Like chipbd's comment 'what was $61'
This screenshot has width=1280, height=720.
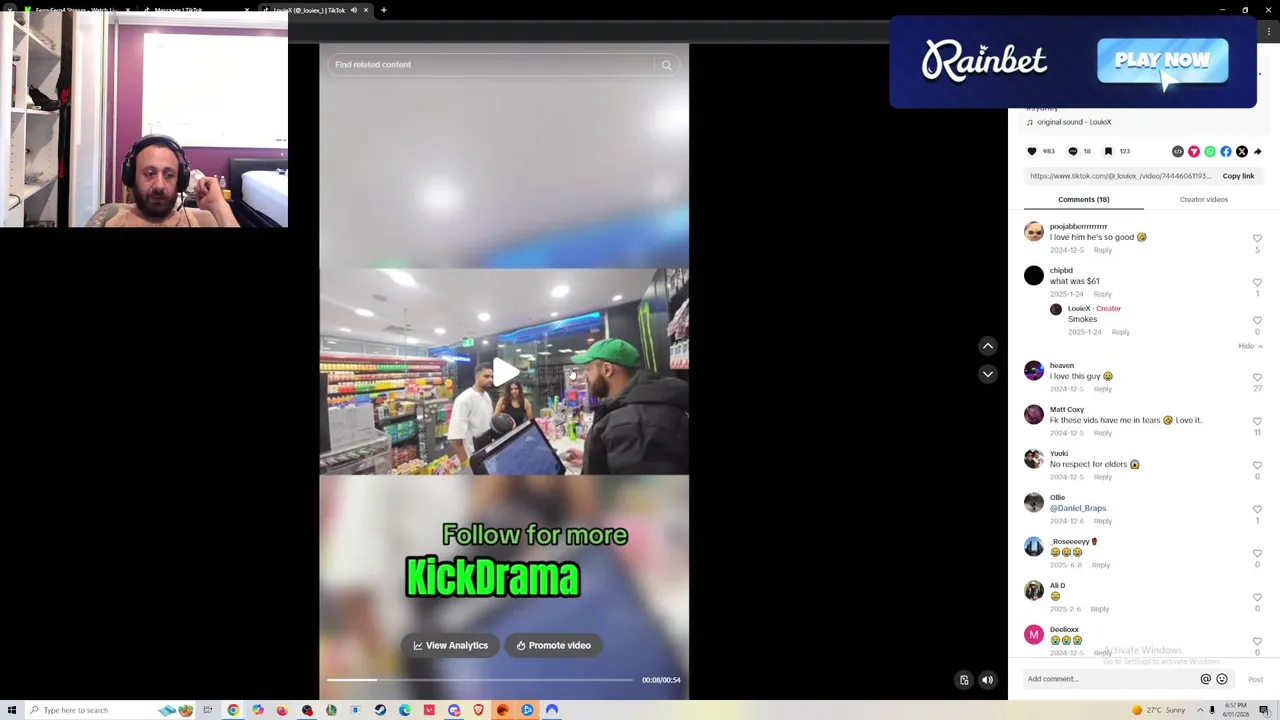point(1257,283)
